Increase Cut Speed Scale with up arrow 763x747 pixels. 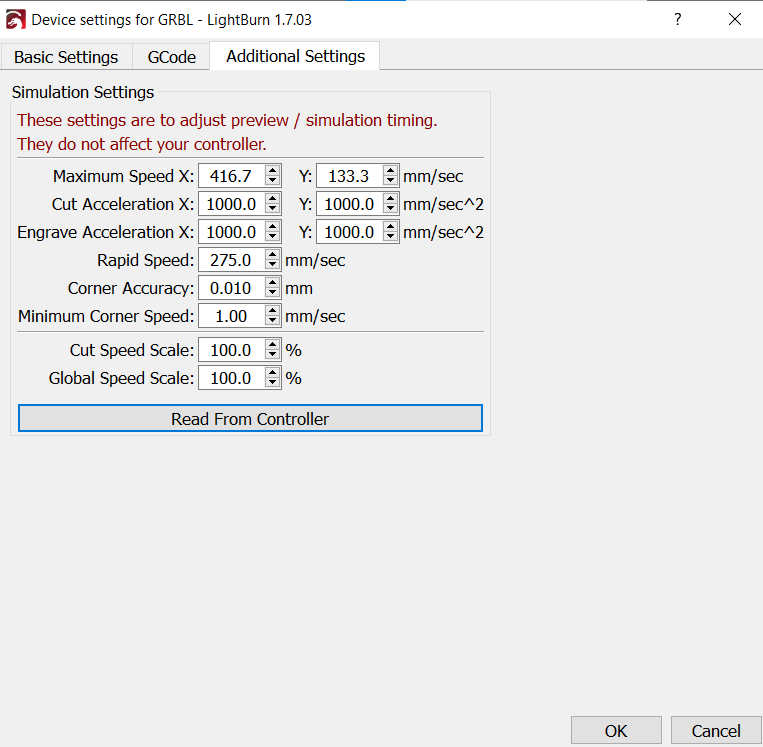point(272,345)
